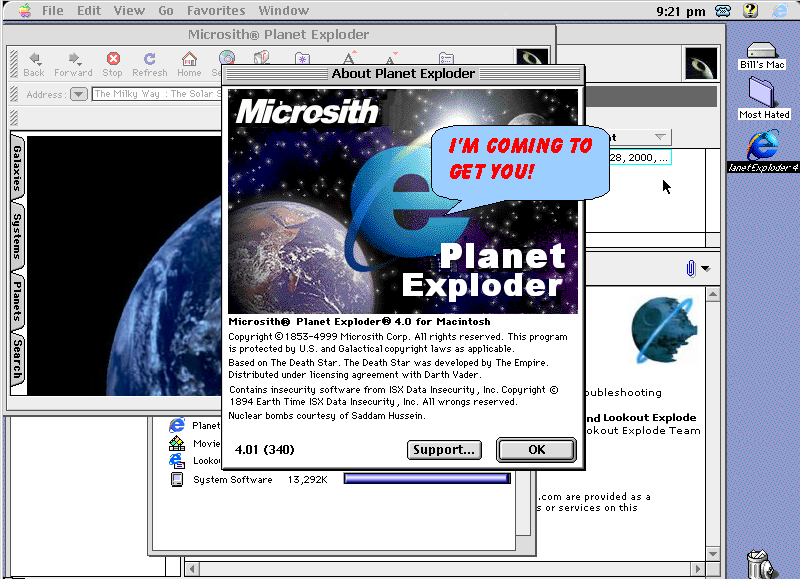Click the Refresh toolbar icon
The width and height of the screenshot is (800, 579).
149,59
